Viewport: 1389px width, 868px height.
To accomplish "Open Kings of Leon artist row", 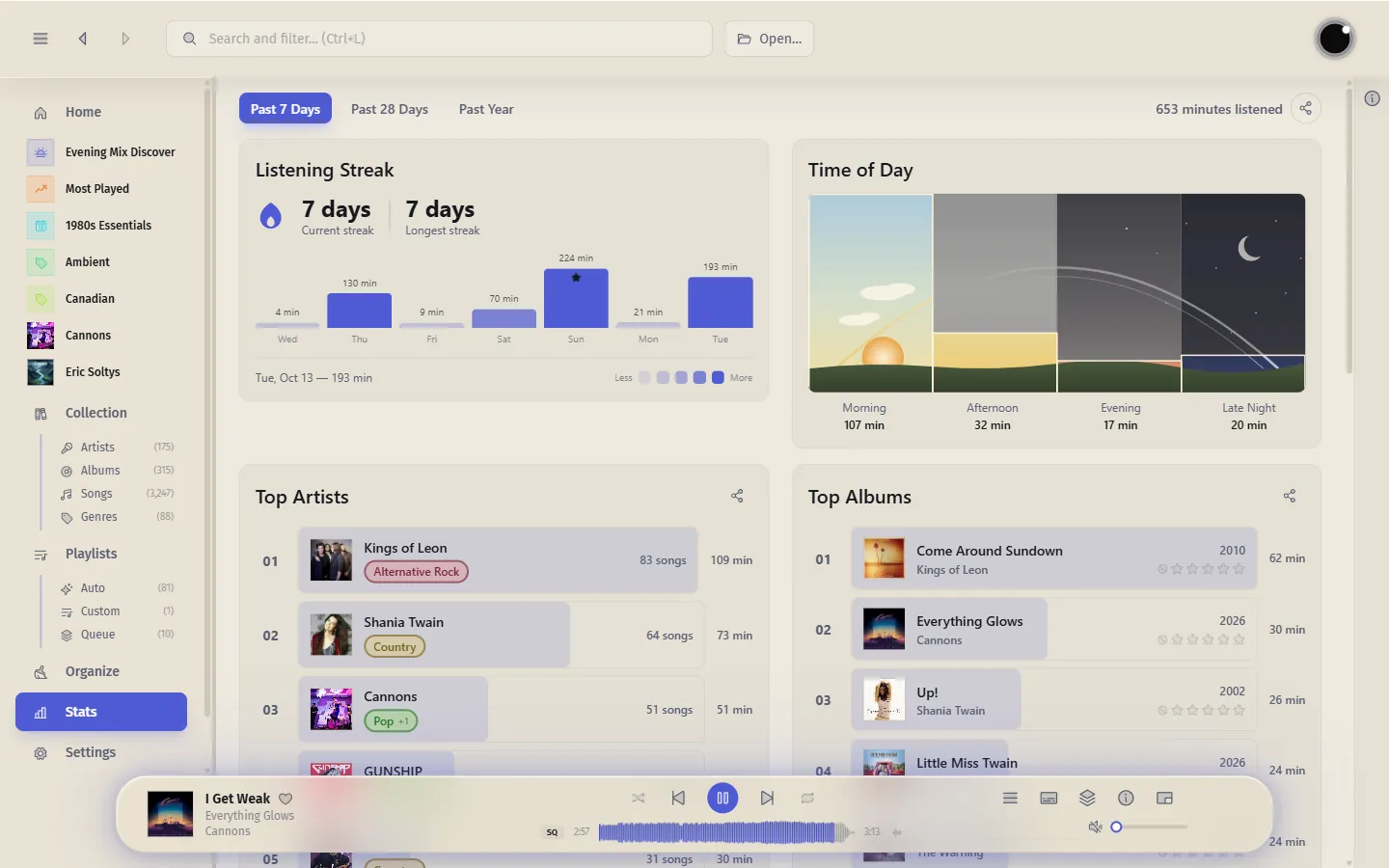I will (498, 560).
